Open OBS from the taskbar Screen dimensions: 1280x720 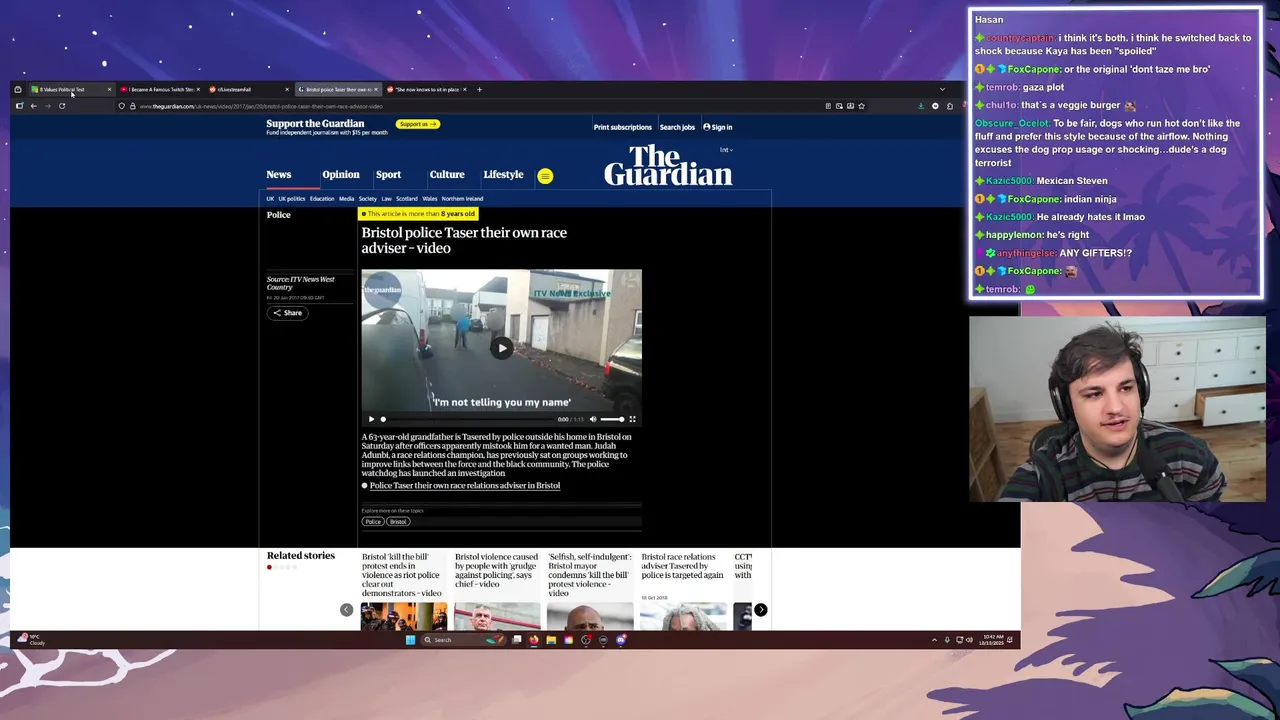586,640
